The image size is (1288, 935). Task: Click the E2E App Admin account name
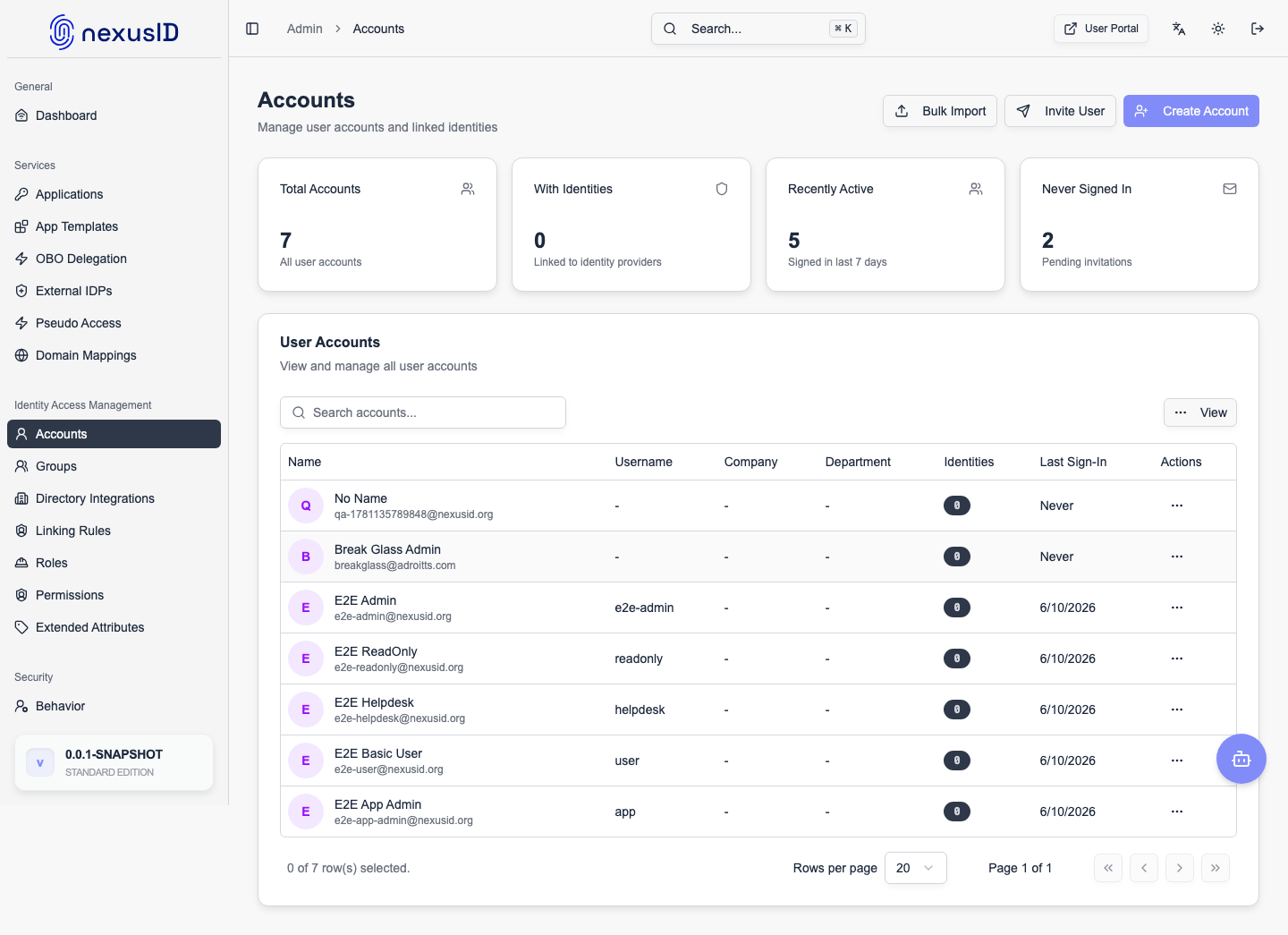(x=377, y=804)
